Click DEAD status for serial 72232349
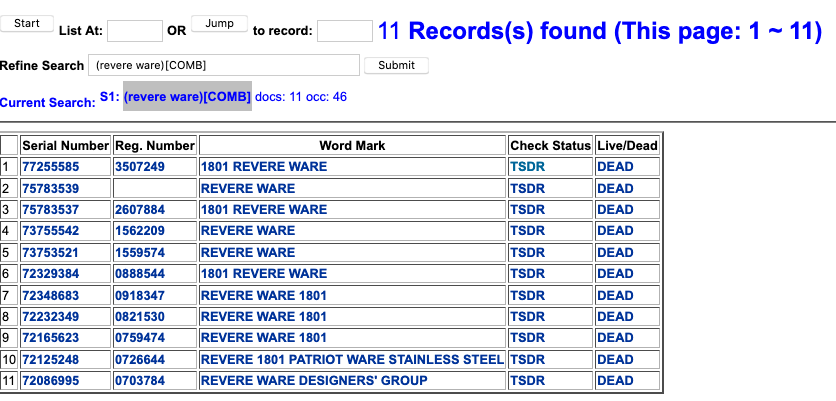 tap(615, 317)
